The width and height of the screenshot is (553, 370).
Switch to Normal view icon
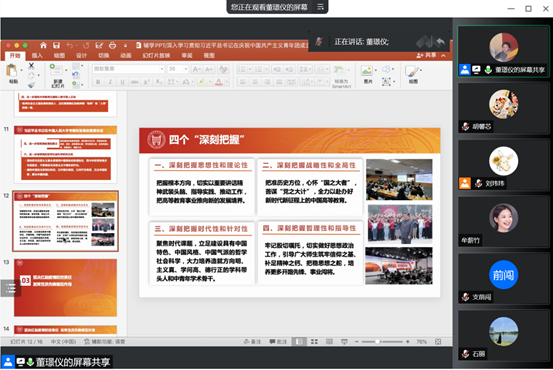(299, 341)
